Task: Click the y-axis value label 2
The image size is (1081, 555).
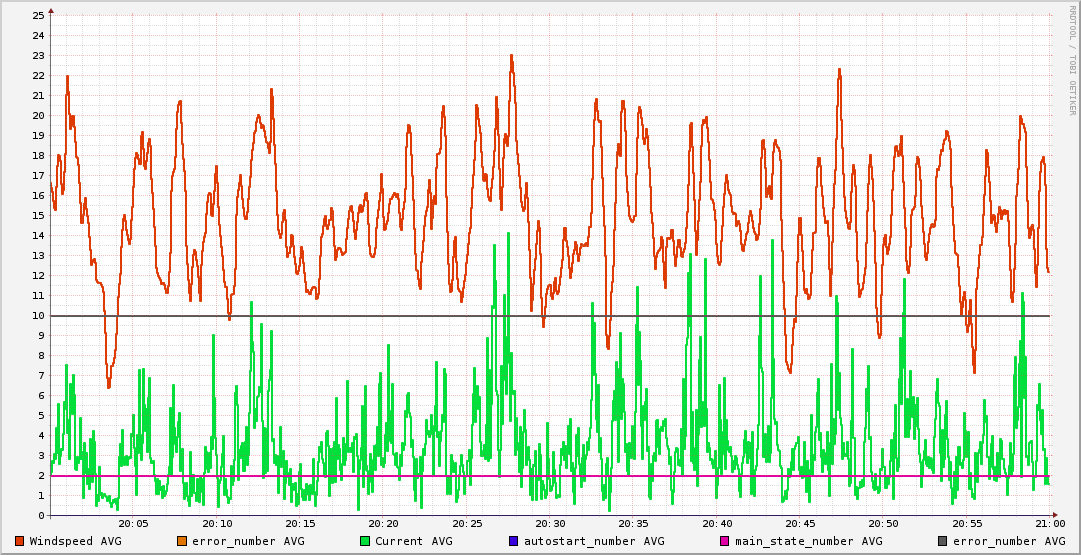Action: 41,475
